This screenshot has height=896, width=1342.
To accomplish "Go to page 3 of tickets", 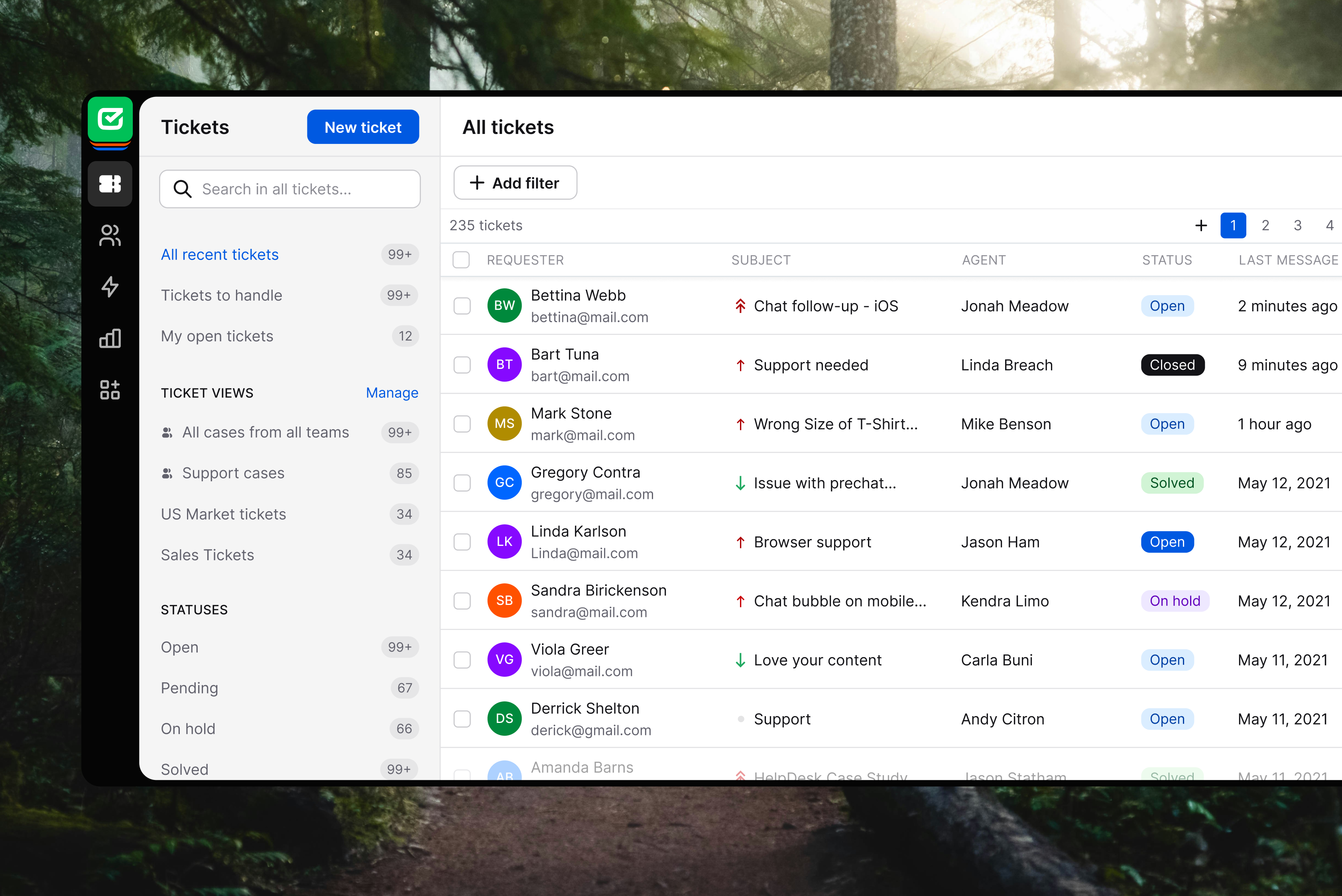I will pos(1297,226).
